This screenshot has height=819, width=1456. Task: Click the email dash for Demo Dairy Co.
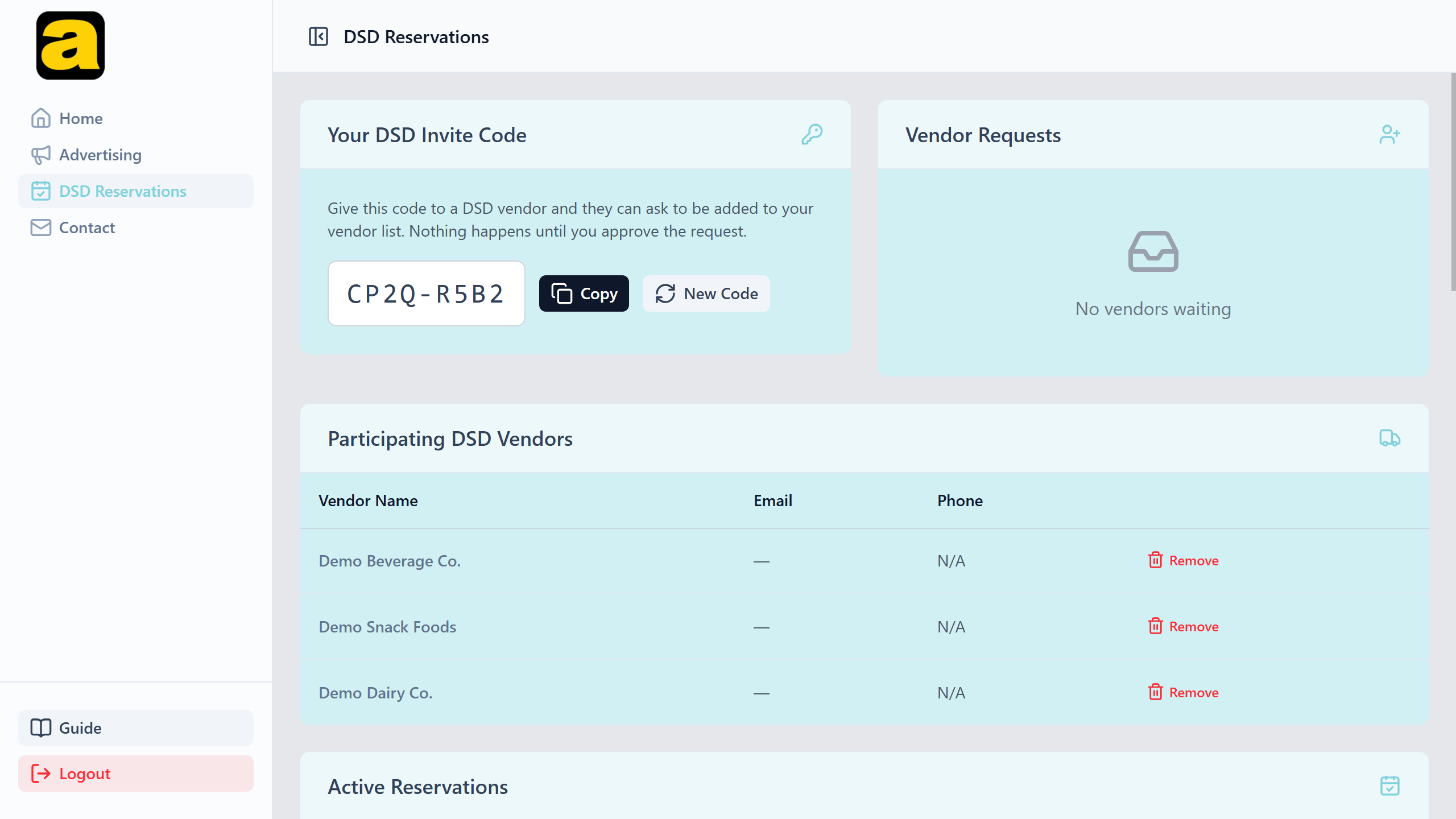762,693
